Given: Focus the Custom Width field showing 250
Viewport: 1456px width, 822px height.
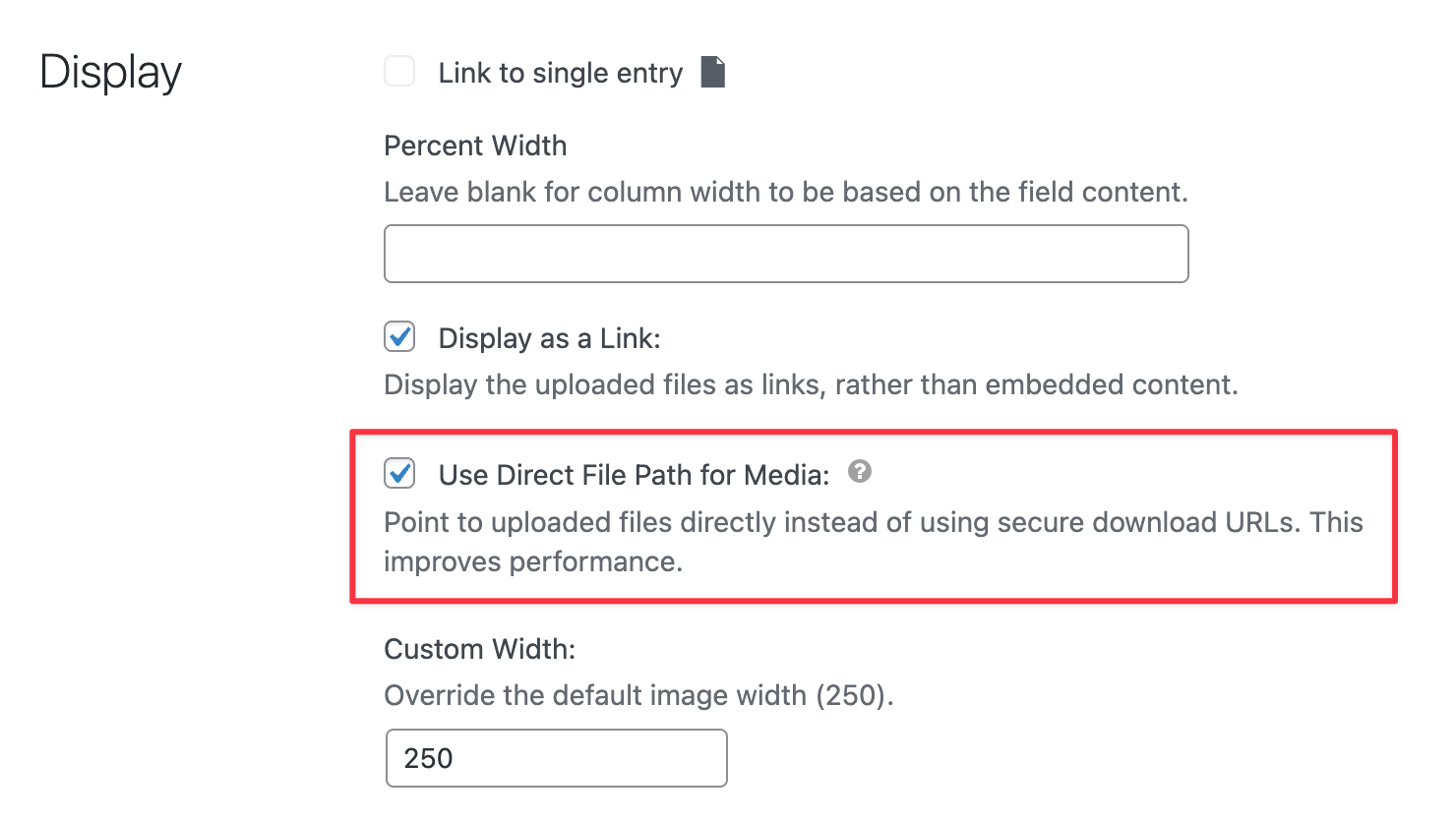Looking at the screenshot, I should coord(556,758).
